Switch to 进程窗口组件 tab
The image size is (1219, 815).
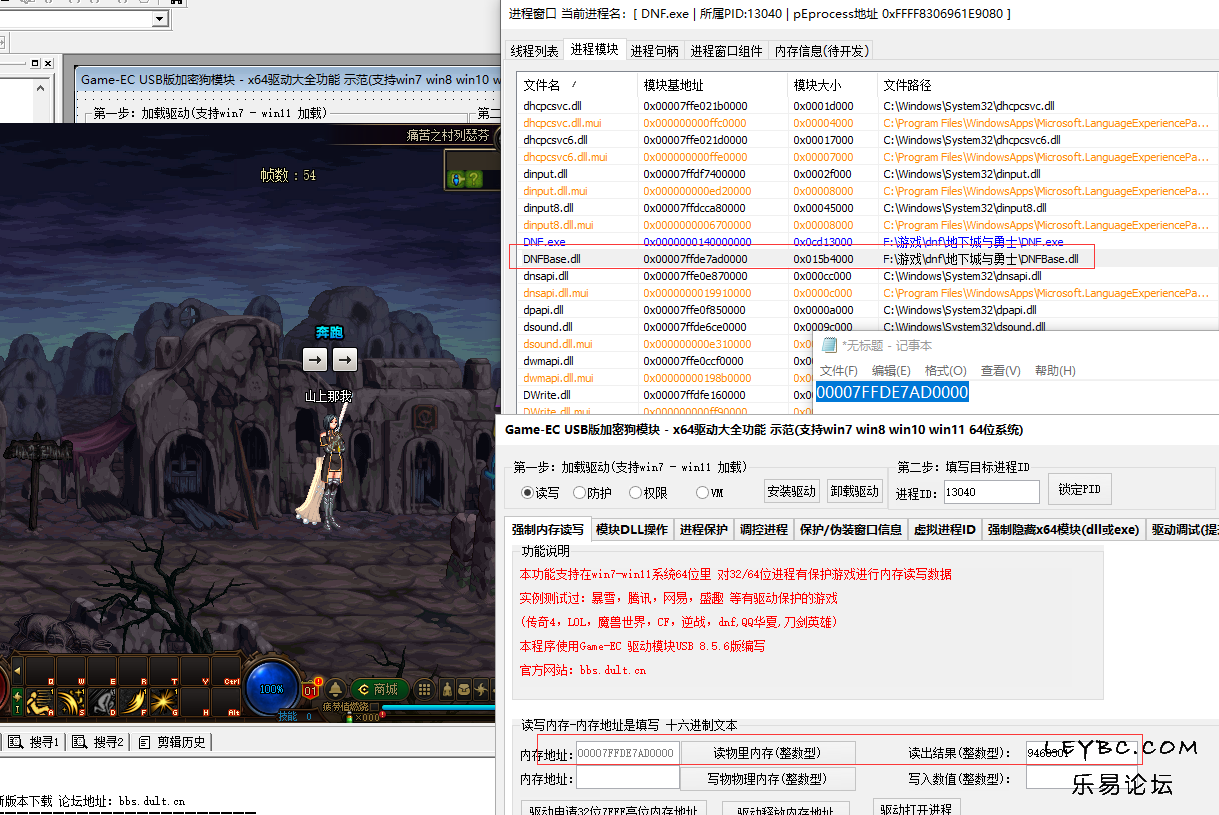[726, 51]
